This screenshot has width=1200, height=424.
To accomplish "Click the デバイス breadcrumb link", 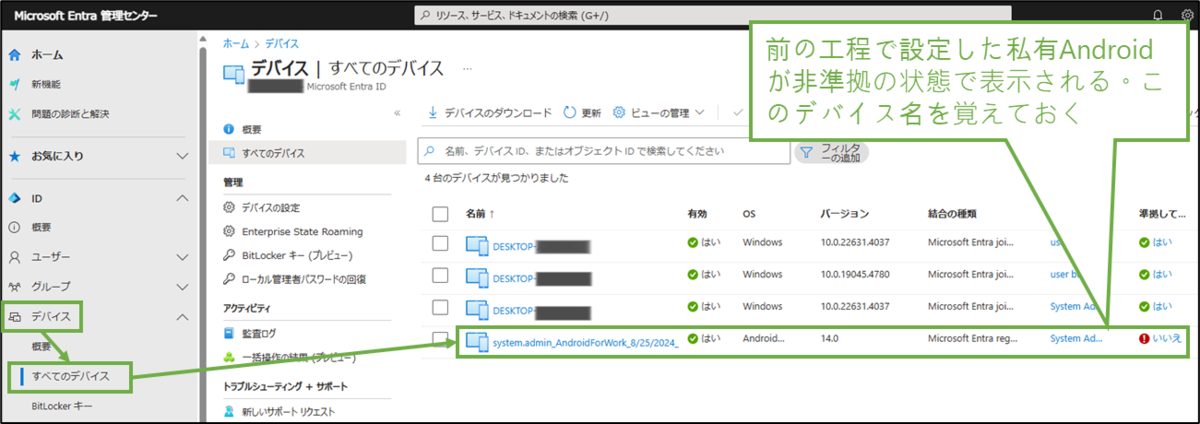I will point(281,44).
